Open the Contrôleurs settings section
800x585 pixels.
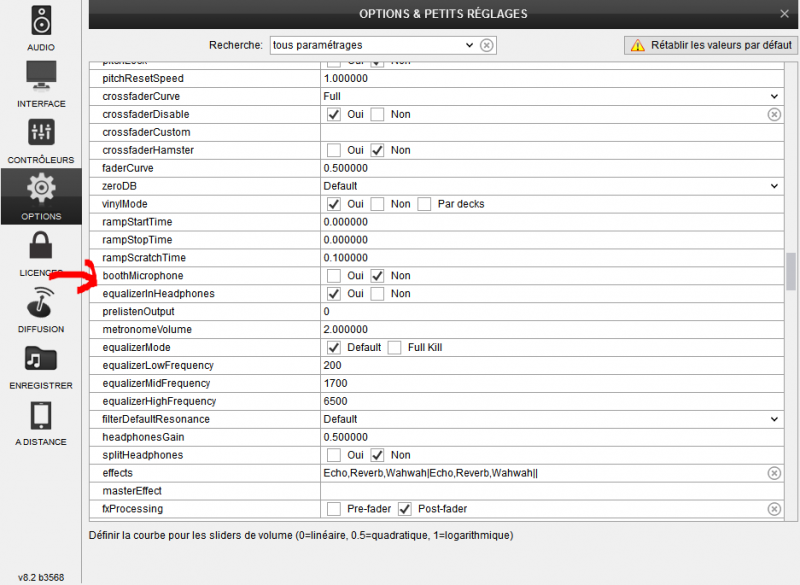coord(41,140)
